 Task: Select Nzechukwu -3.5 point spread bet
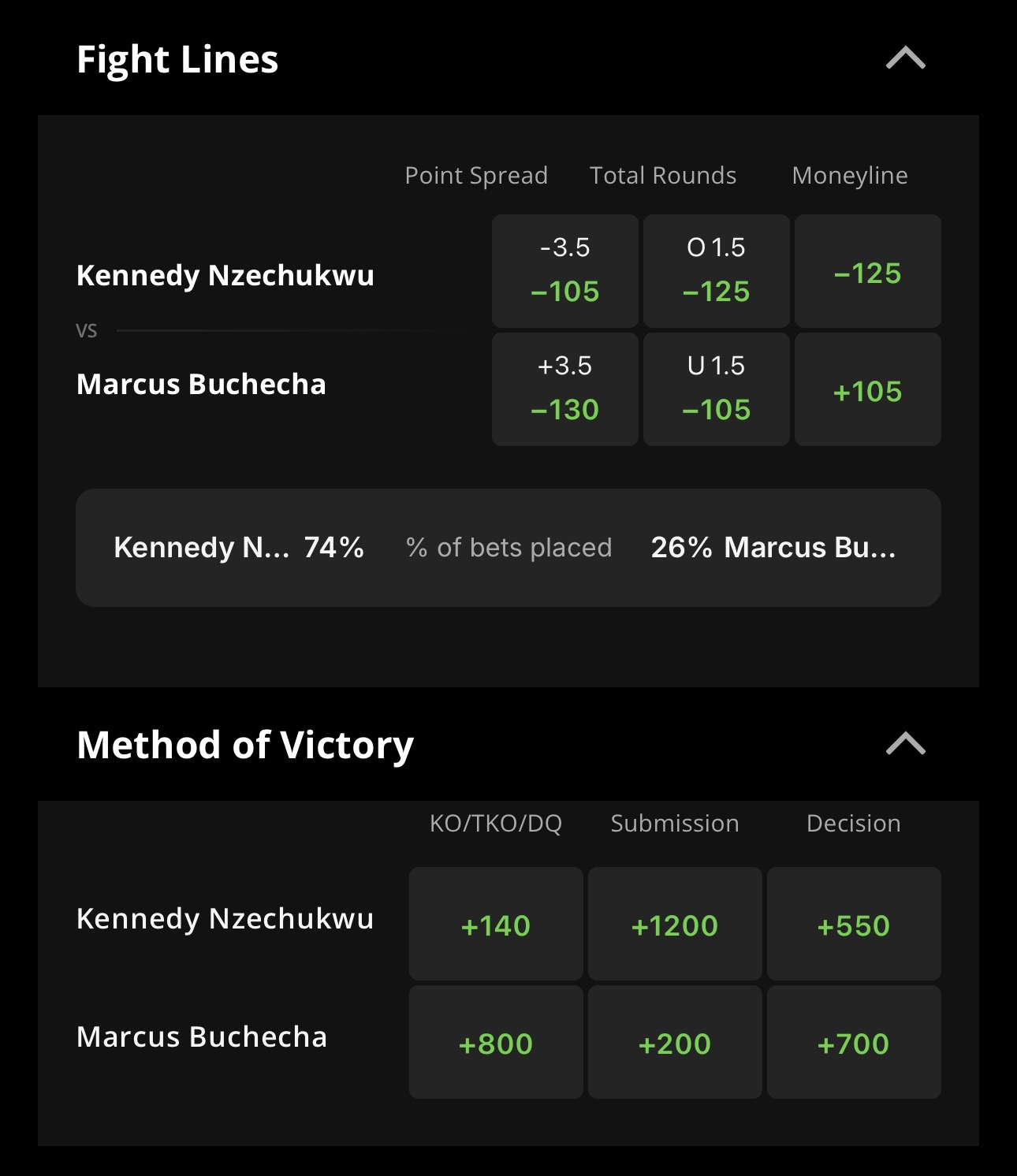pos(564,270)
